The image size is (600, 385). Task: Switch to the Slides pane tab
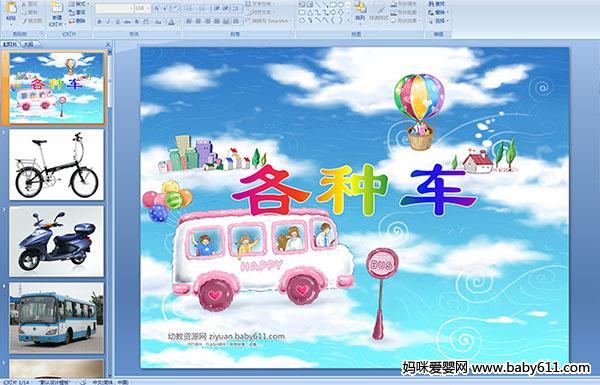click(10, 44)
